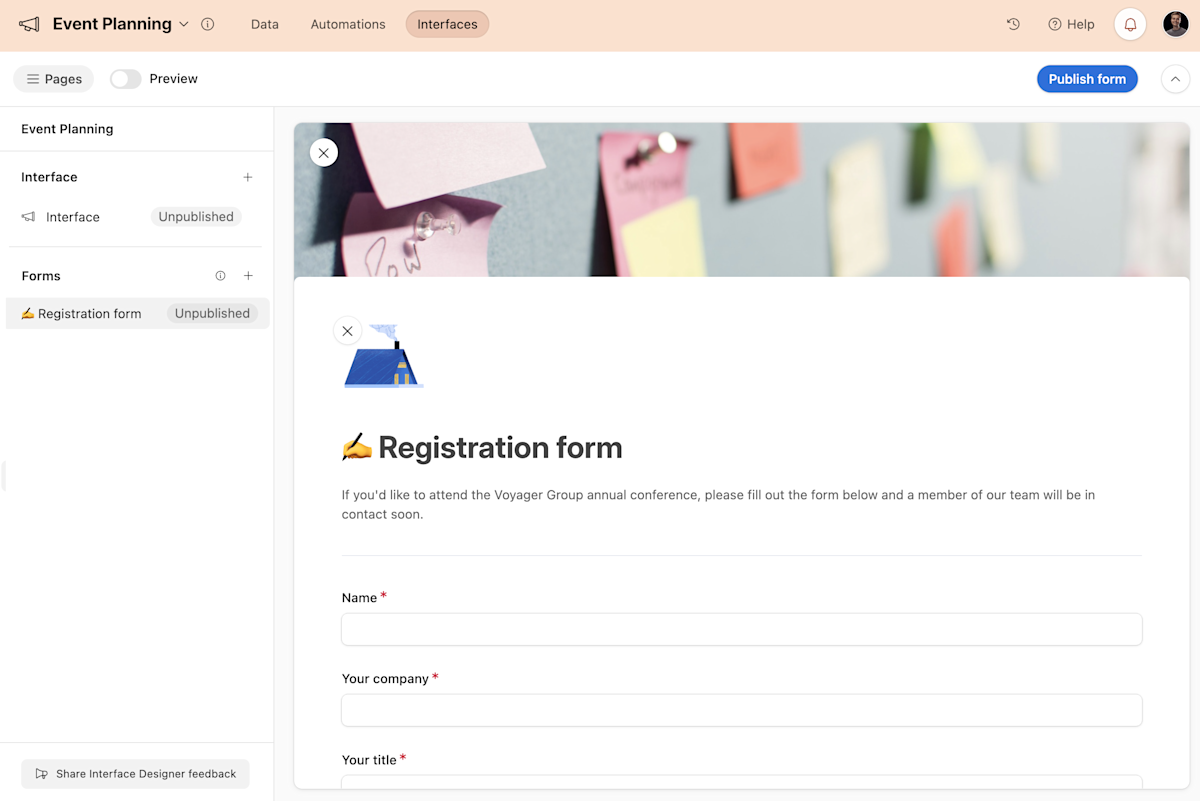Open the Pages panel menu
Image resolution: width=1200 pixels, height=801 pixels.
pos(53,78)
